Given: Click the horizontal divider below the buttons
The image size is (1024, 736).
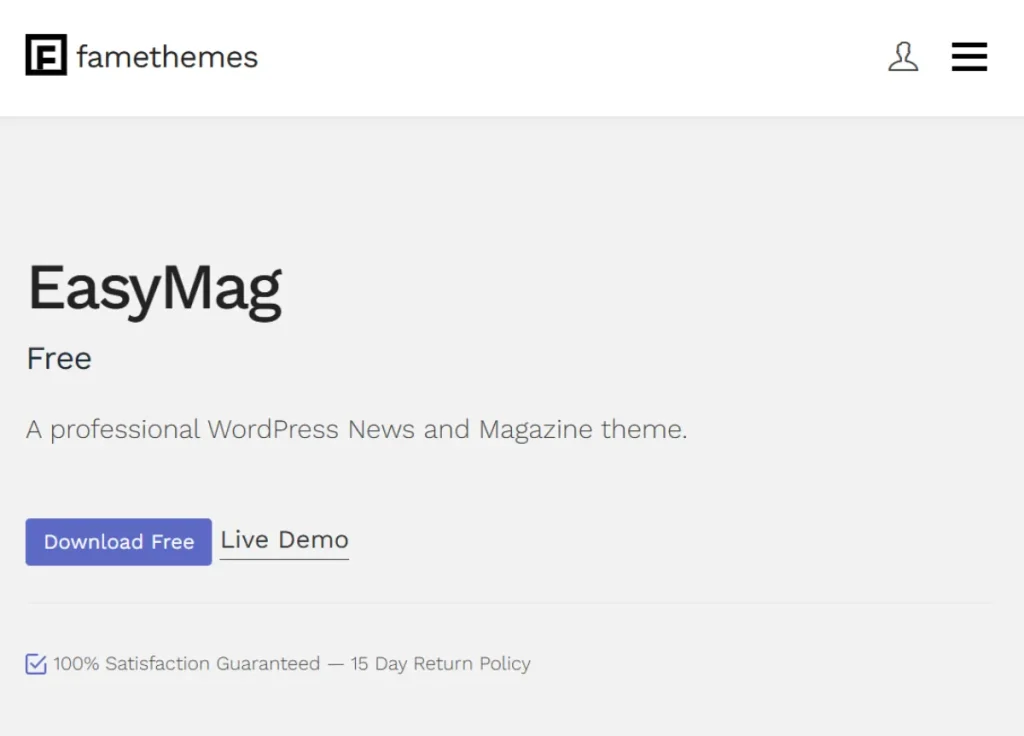Looking at the screenshot, I should click(x=510, y=604).
